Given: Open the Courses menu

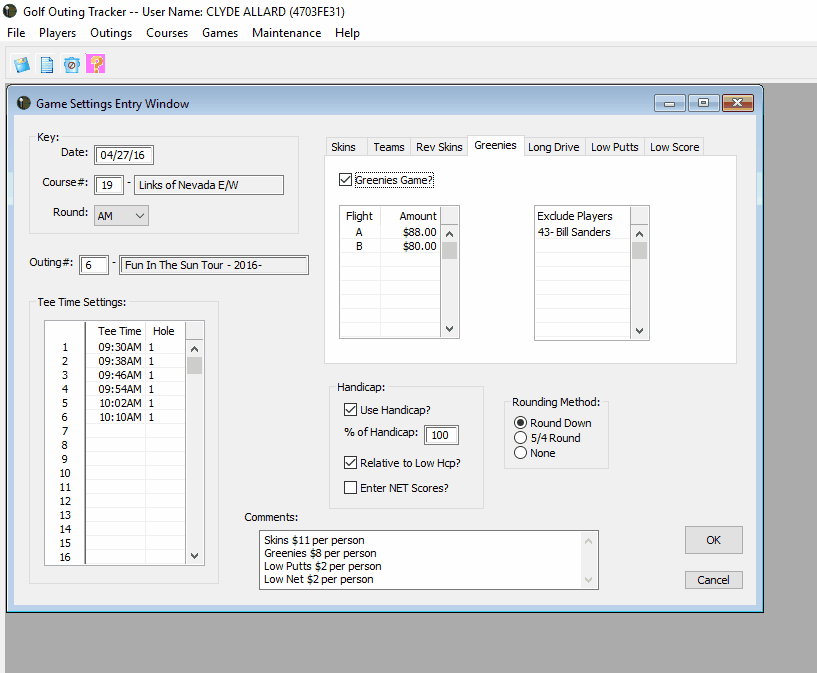Looking at the screenshot, I should pyautogui.click(x=167, y=33).
